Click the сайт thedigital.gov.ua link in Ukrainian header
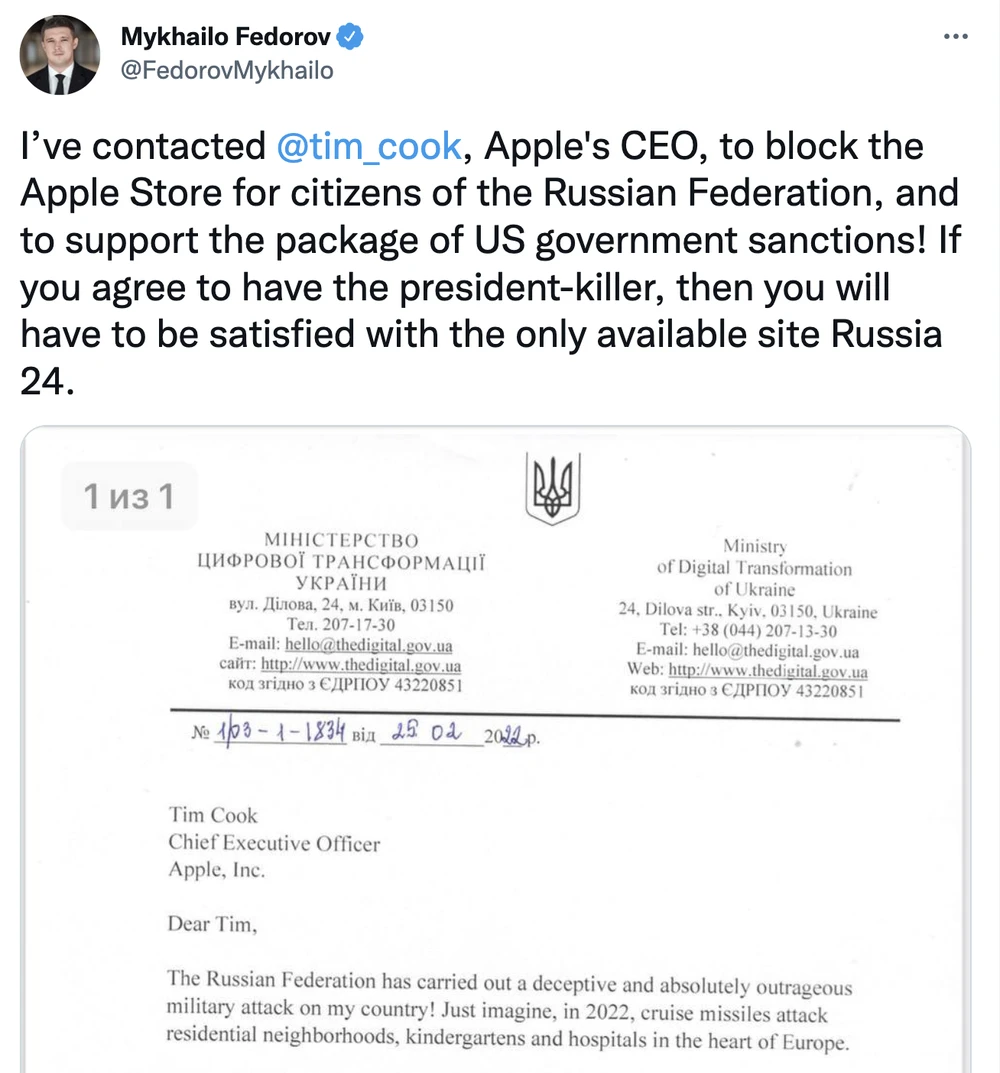 pos(361,665)
